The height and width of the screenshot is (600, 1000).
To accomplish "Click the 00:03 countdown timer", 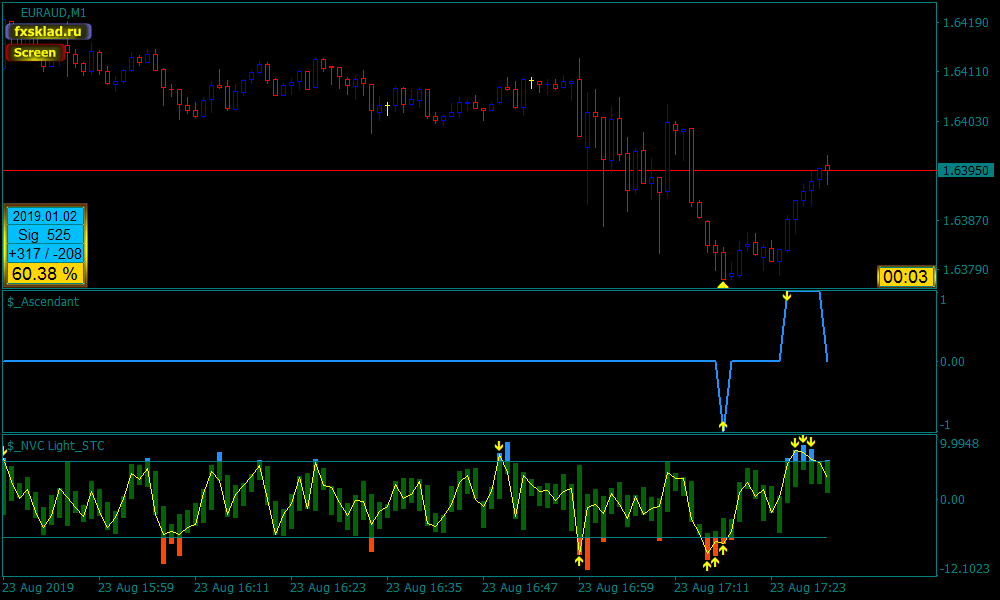I will (906, 277).
